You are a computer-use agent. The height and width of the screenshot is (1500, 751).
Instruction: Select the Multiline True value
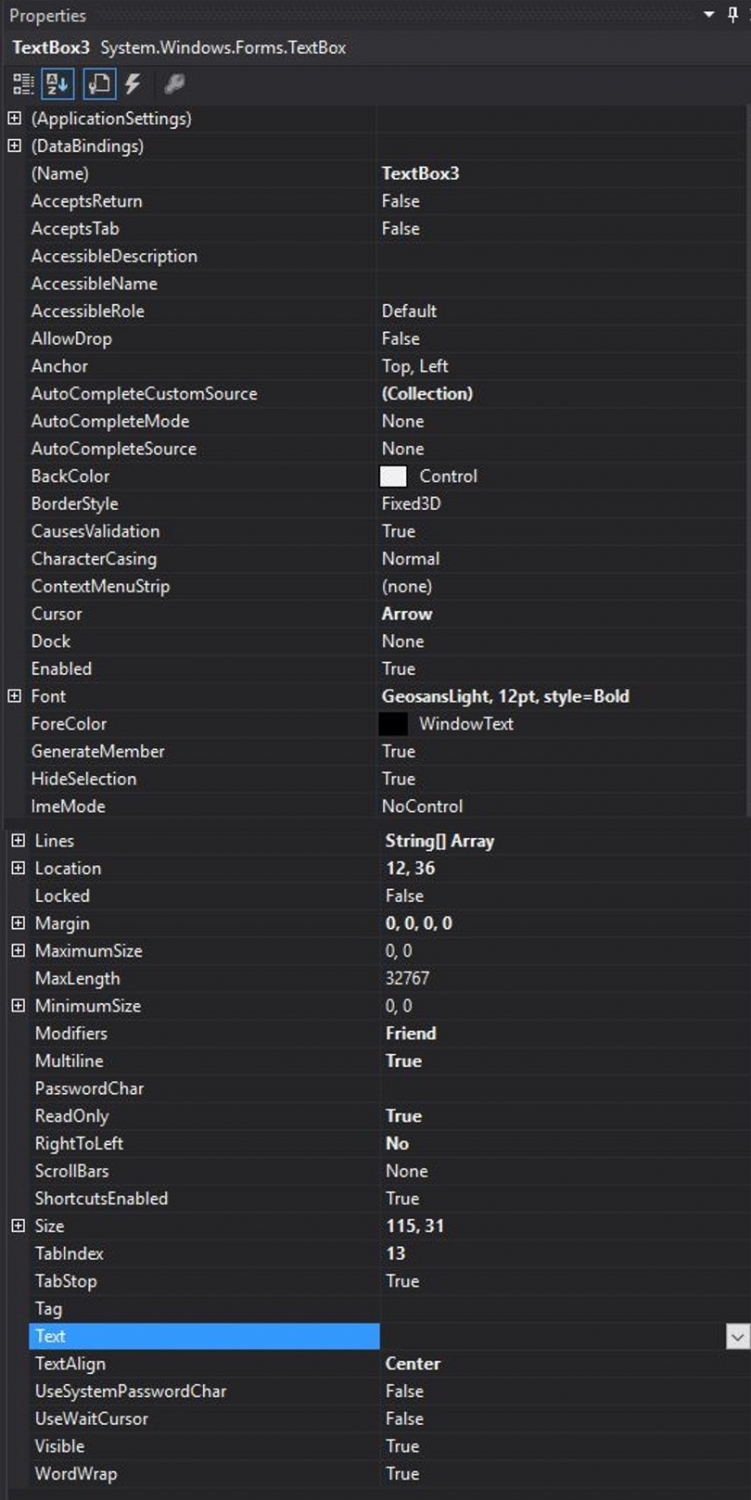(x=404, y=1061)
